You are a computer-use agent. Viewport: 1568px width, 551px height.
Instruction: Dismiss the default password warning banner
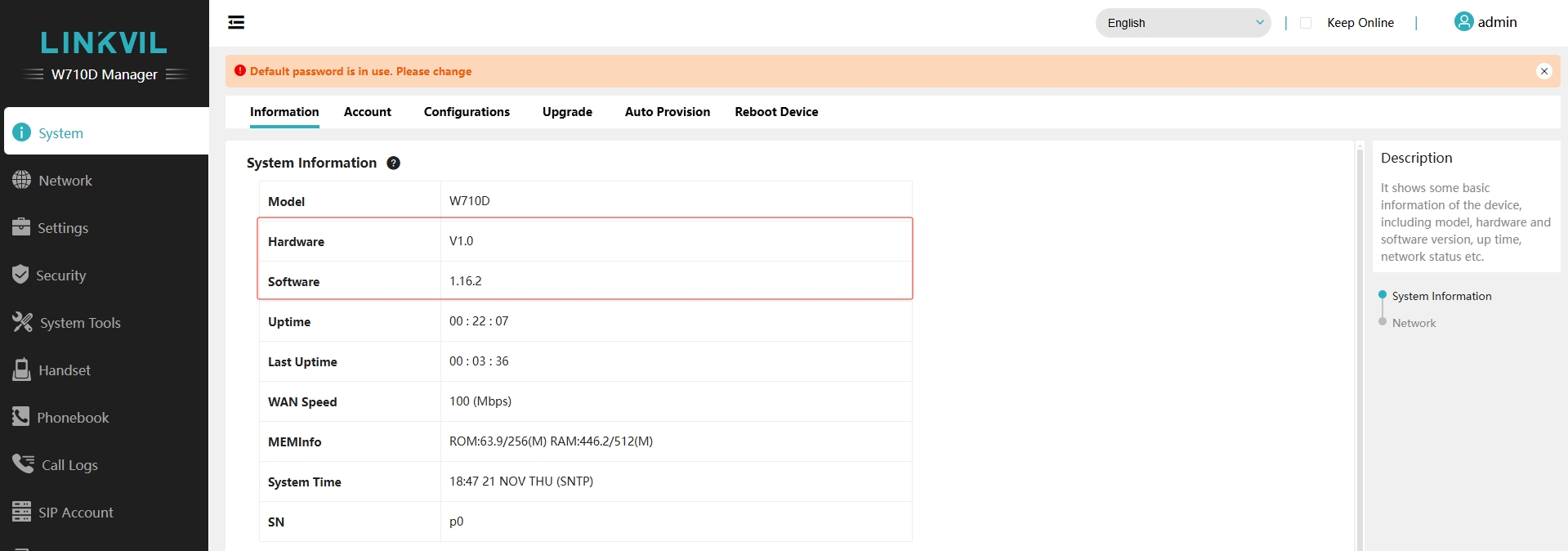[x=1543, y=71]
